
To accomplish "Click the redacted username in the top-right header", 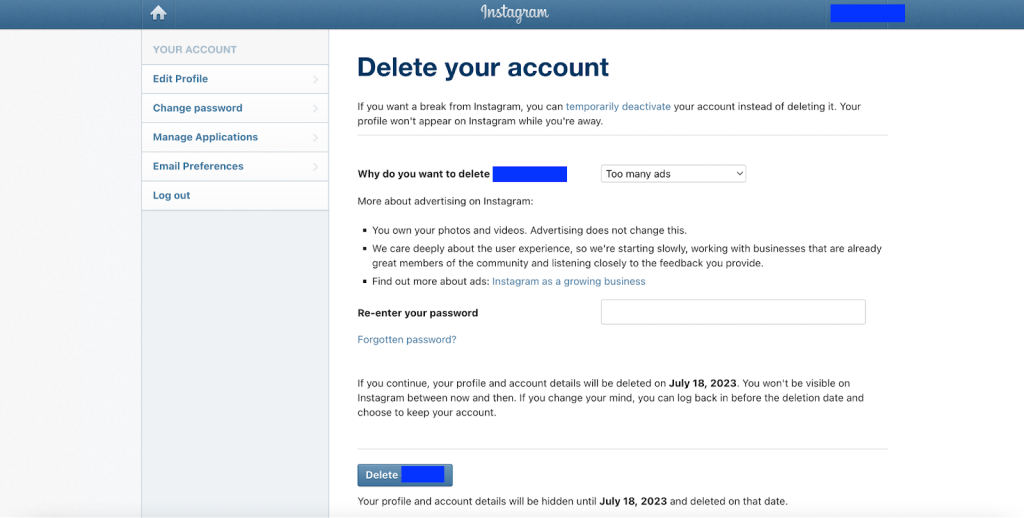I will tap(867, 13).
